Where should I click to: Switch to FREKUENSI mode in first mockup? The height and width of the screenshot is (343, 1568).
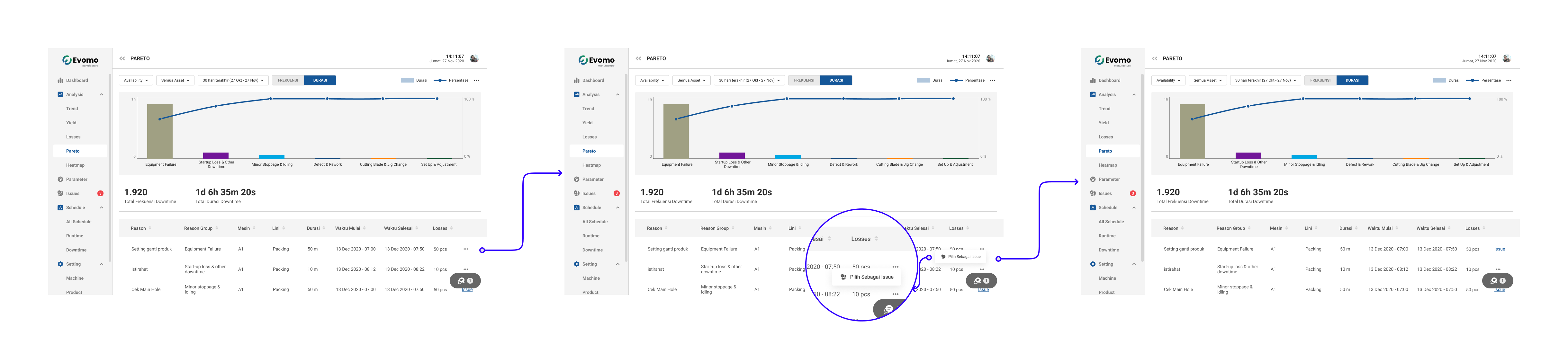288,80
